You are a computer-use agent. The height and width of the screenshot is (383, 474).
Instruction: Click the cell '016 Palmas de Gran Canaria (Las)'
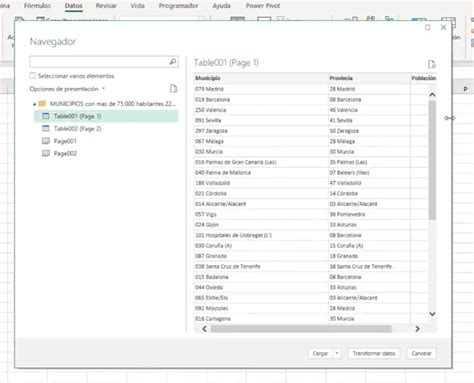[261, 162]
